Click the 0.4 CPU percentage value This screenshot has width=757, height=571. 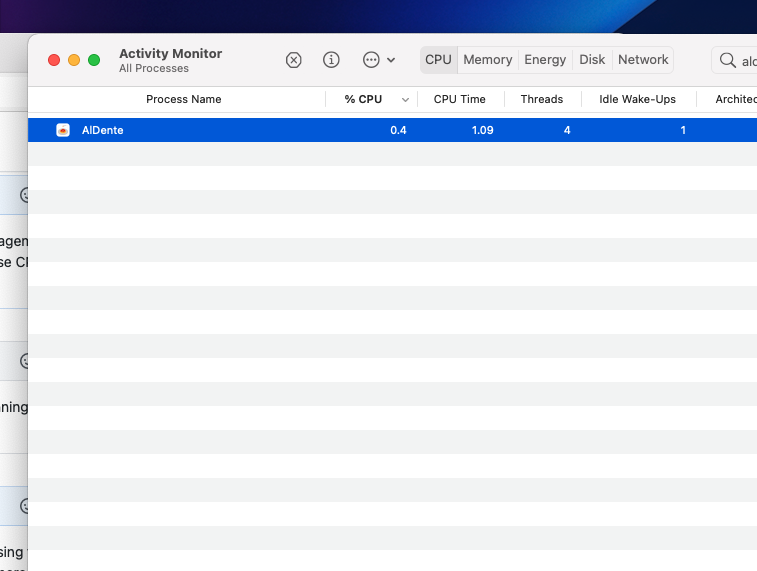pos(398,130)
